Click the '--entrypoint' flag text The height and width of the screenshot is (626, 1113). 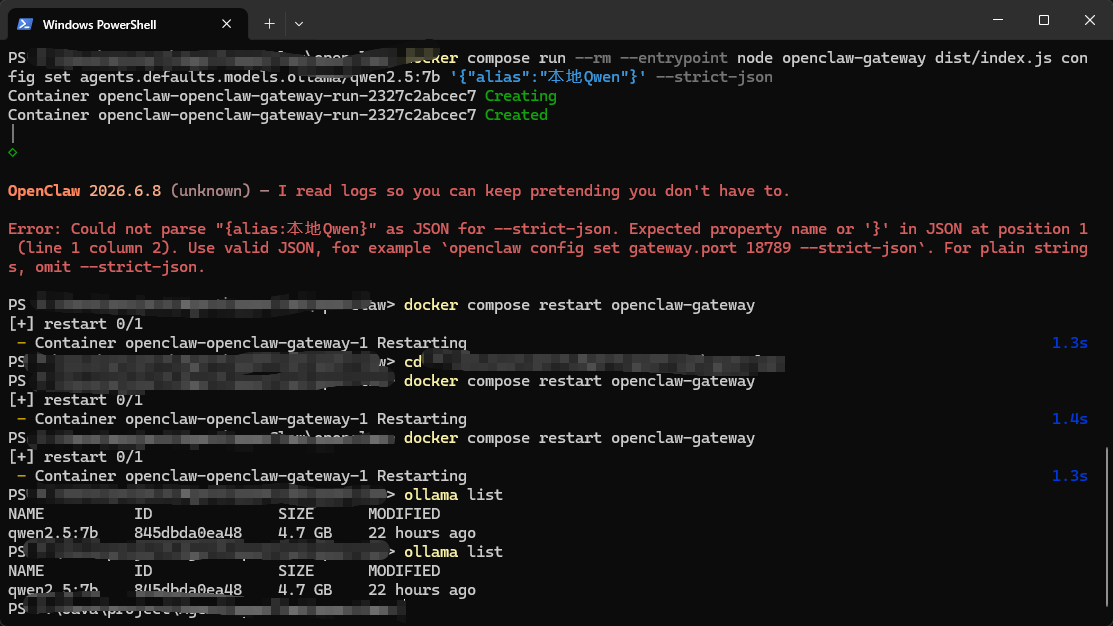tap(674, 58)
